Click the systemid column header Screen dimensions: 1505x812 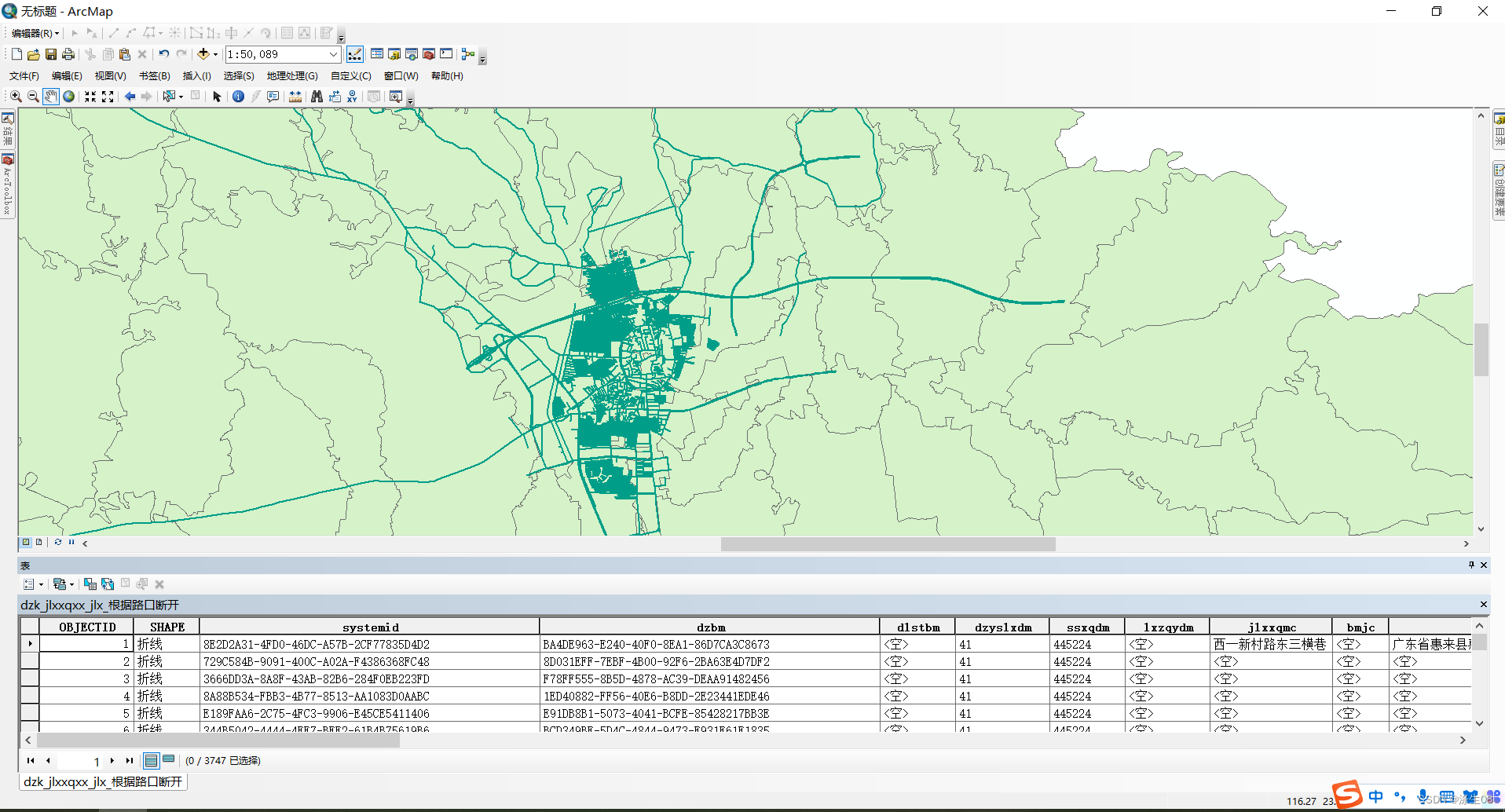click(370, 627)
